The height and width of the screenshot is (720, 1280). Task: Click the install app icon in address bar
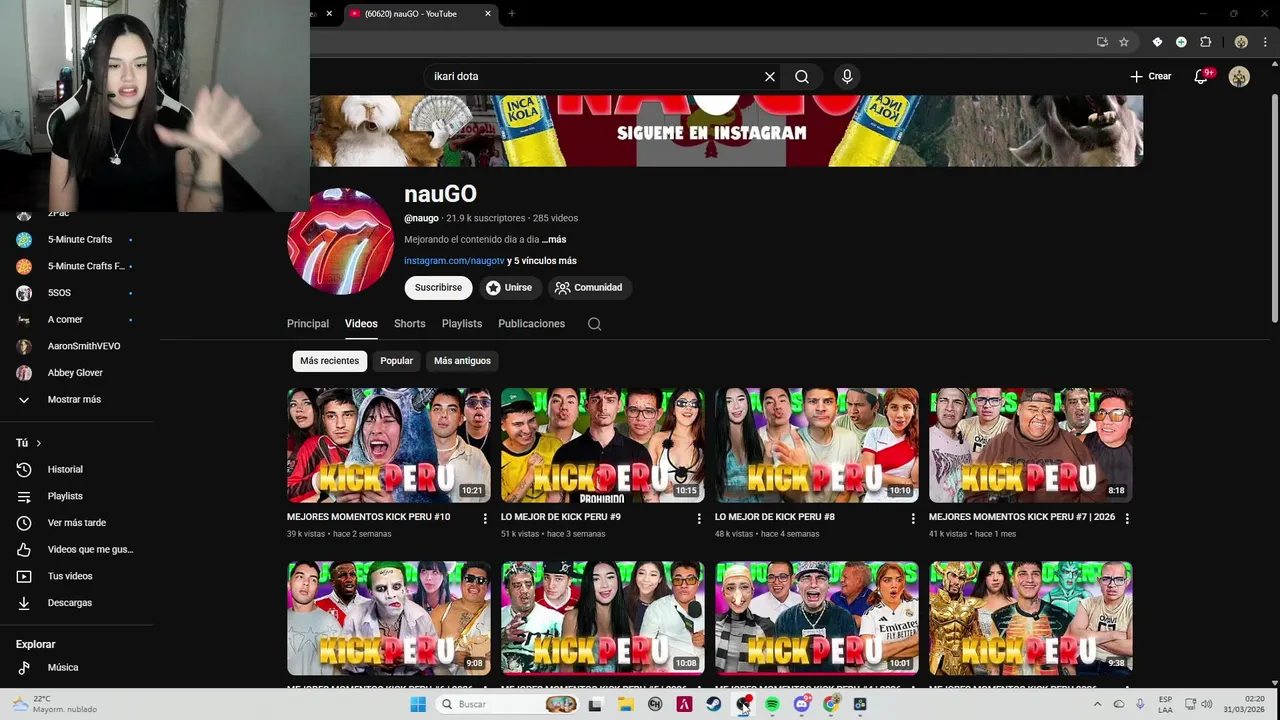(1102, 42)
